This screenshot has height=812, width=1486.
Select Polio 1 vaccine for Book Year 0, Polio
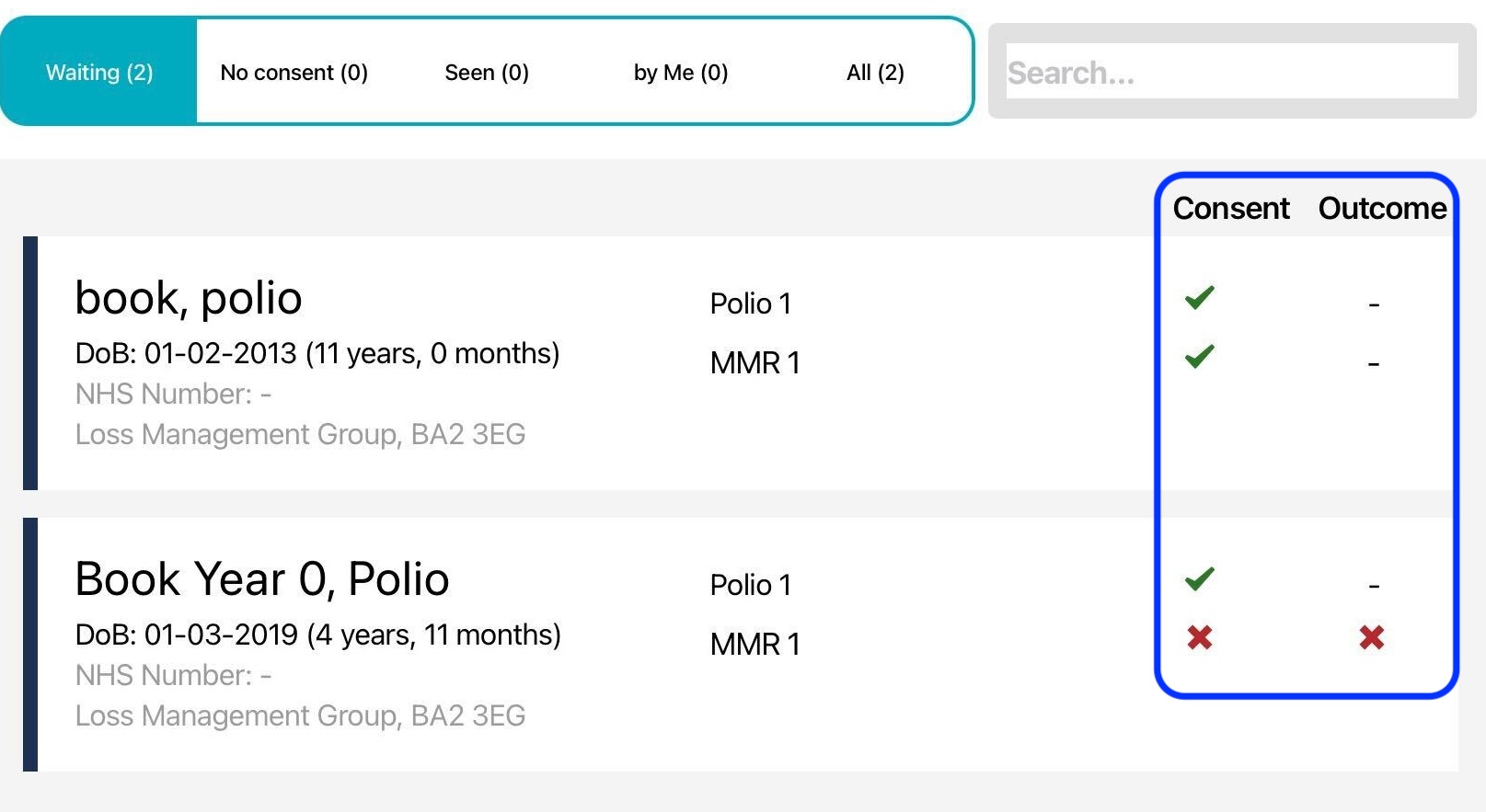click(x=750, y=585)
